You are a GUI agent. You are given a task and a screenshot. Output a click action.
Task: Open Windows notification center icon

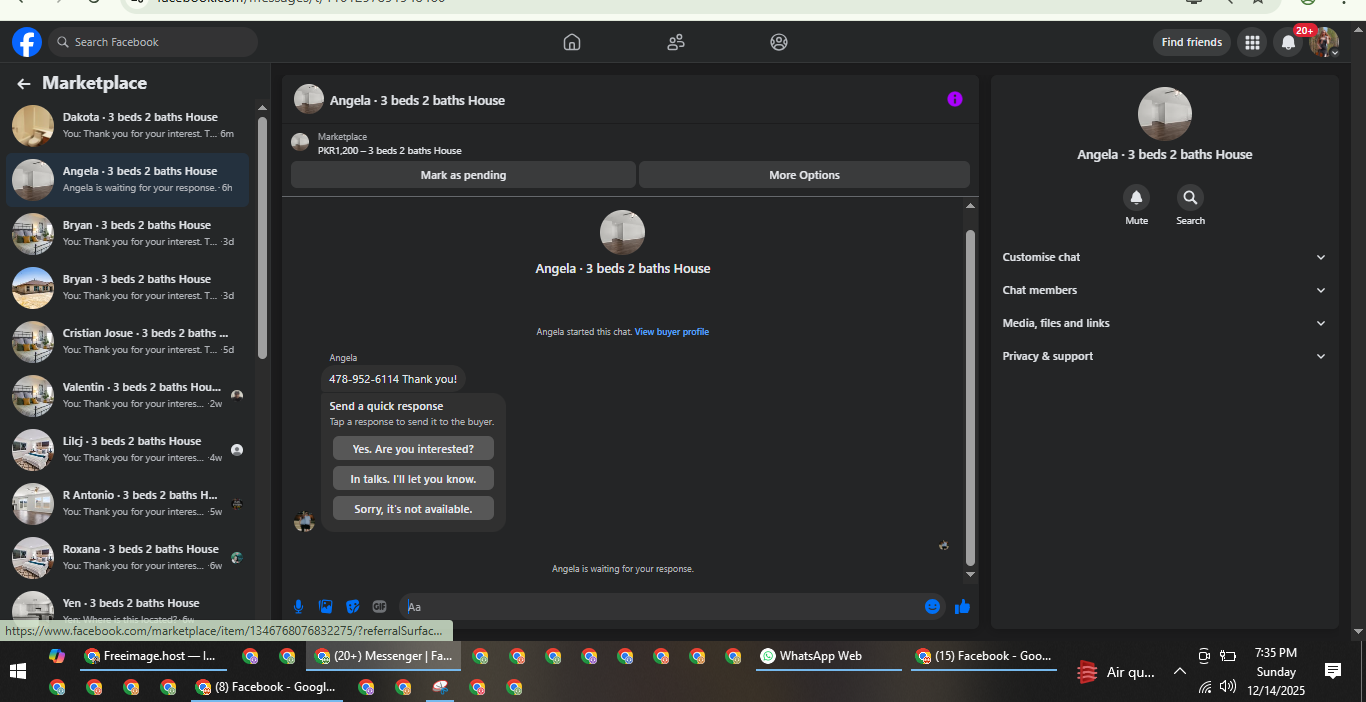1332,671
